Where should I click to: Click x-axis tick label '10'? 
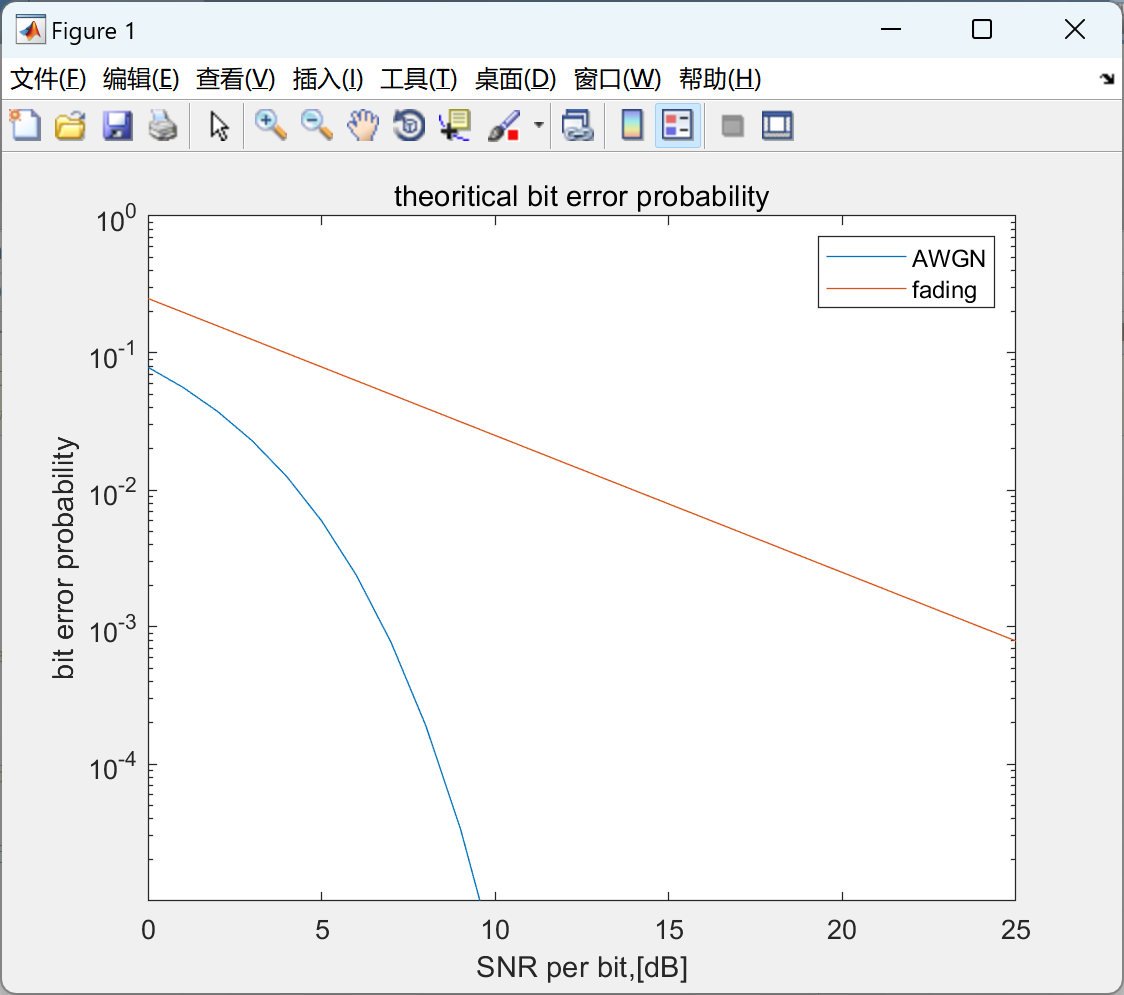click(495, 930)
